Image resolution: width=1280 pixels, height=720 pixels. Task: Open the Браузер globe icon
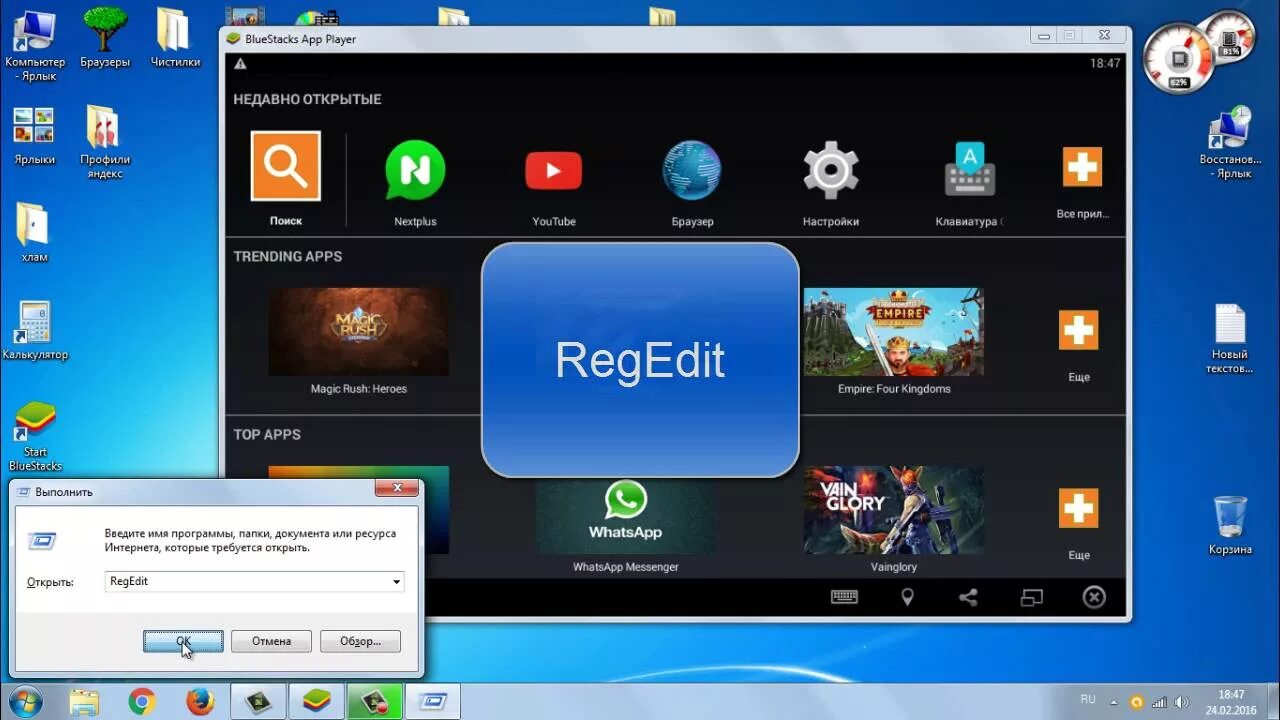pyautogui.click(x=692, y=170)
